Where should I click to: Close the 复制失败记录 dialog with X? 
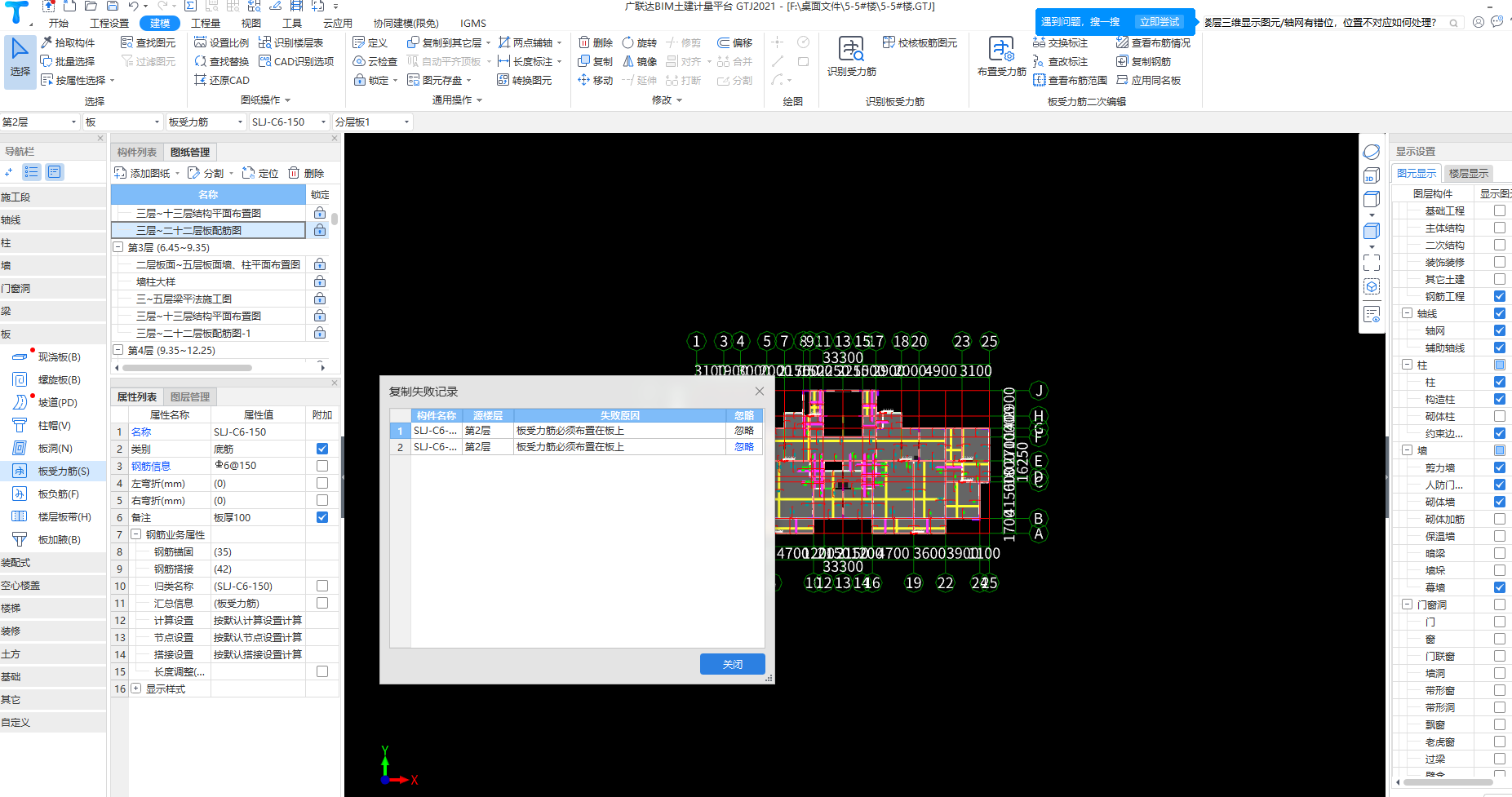760,392
